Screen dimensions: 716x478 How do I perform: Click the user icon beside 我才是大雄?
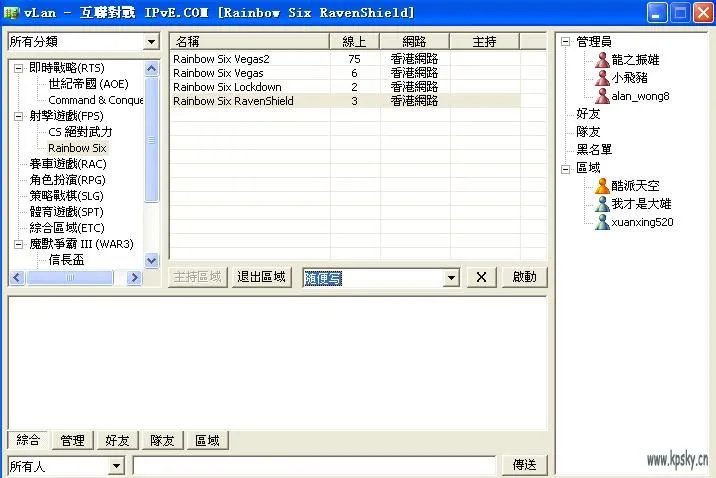coord(602,204)
